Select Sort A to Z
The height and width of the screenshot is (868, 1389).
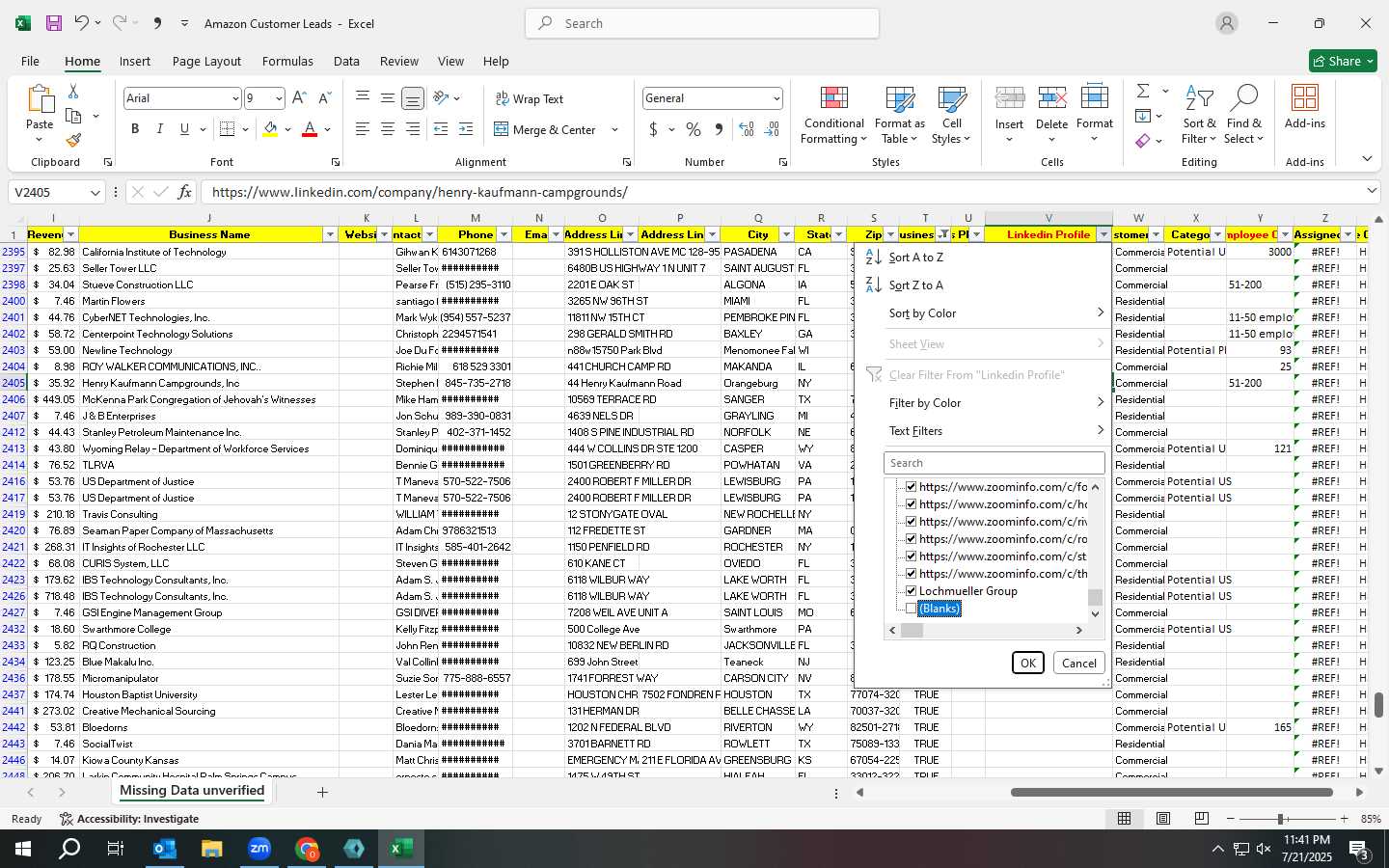tap(982, 258)
